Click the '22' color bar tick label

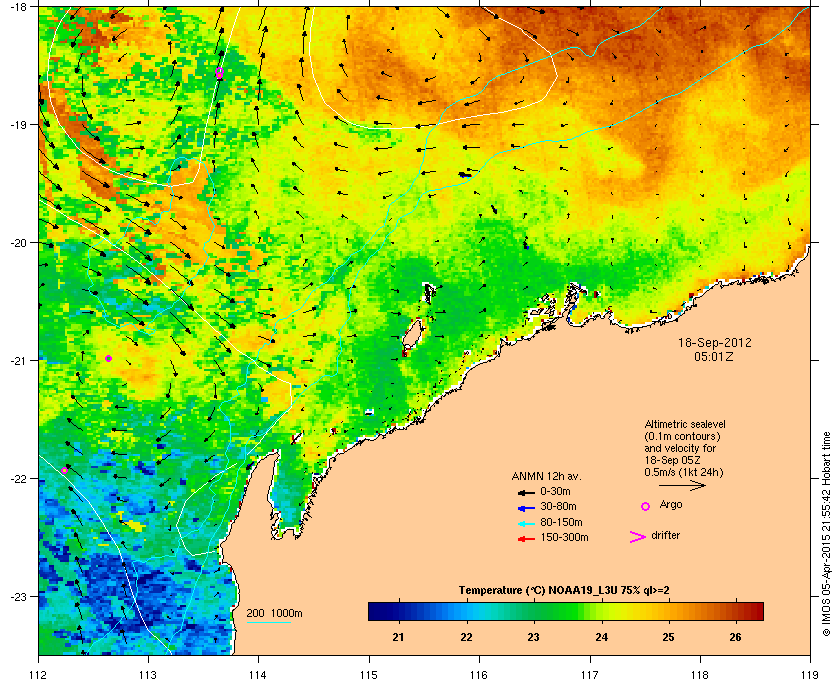point(466,637)
